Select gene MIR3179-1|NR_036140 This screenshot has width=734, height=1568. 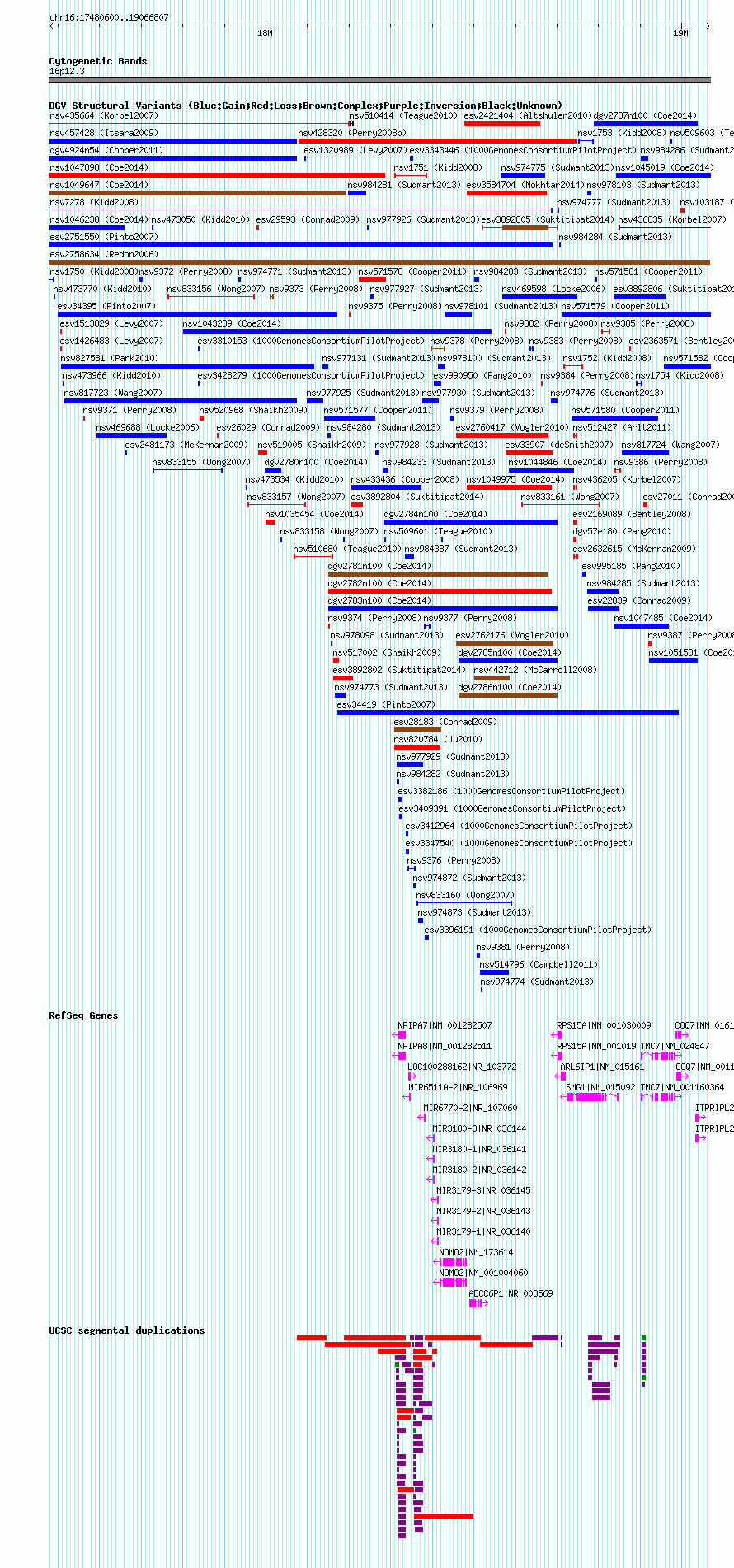coord(435,1241)
